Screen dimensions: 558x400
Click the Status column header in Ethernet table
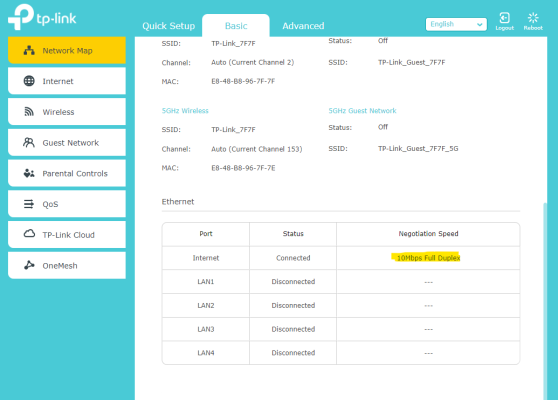point(293,234)
